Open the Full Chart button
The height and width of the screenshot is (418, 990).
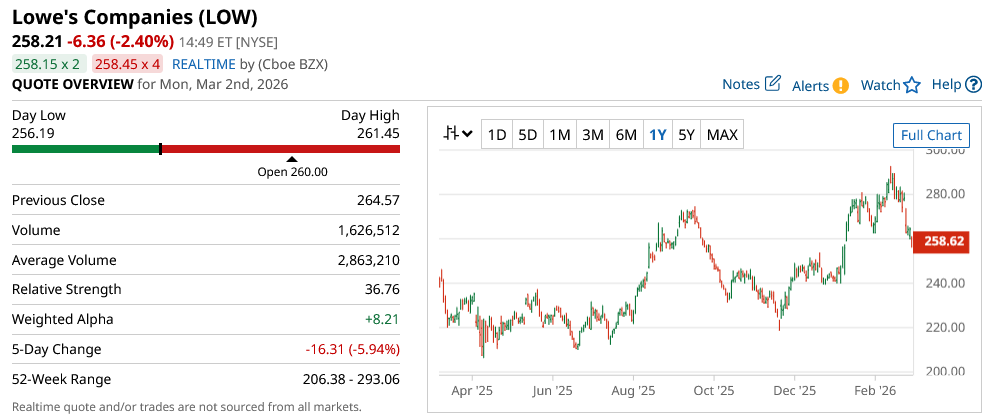(931, 136)
